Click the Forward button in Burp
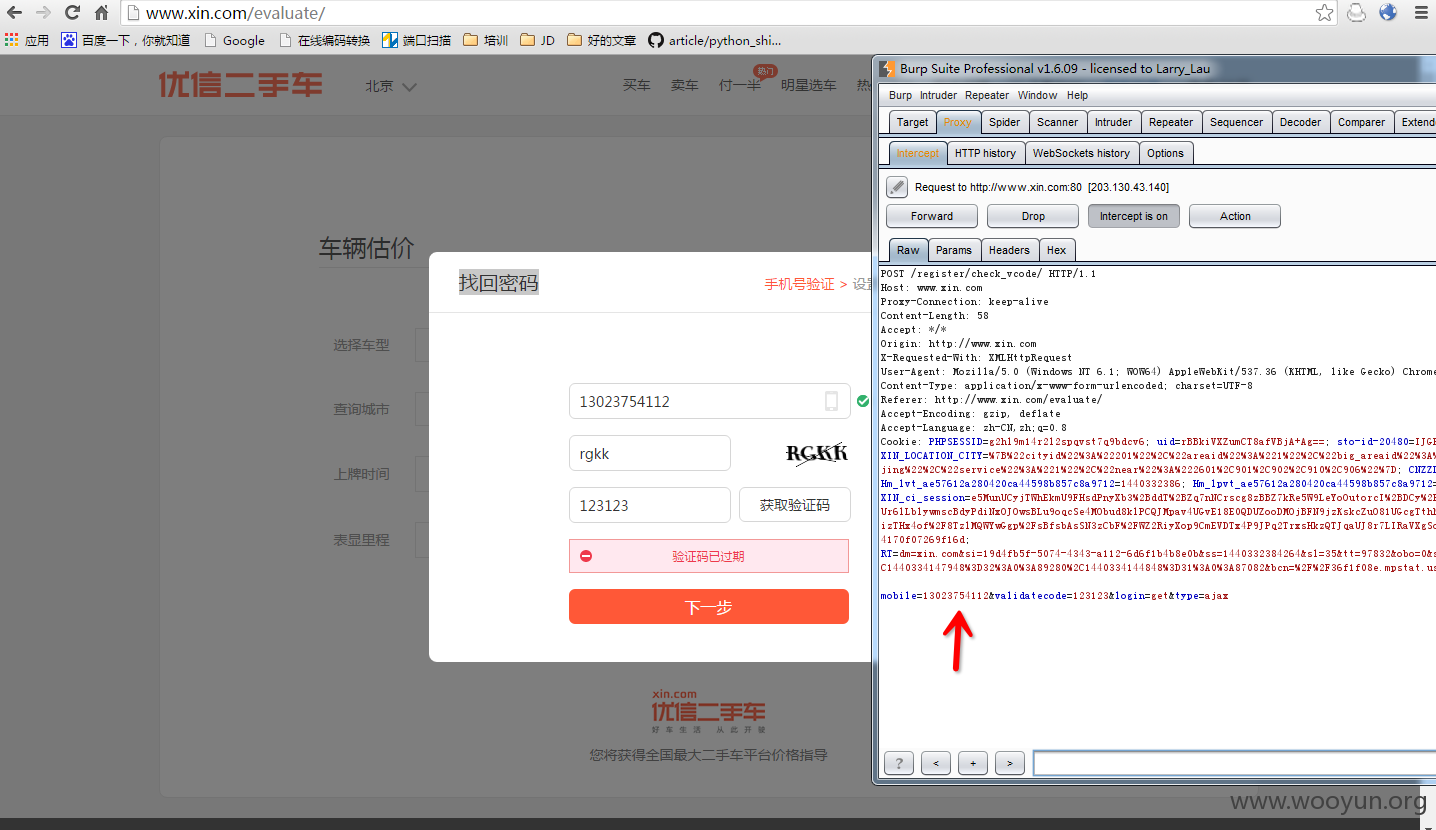The width and height of the screenshot is (1436, 830). coord(932,216)
